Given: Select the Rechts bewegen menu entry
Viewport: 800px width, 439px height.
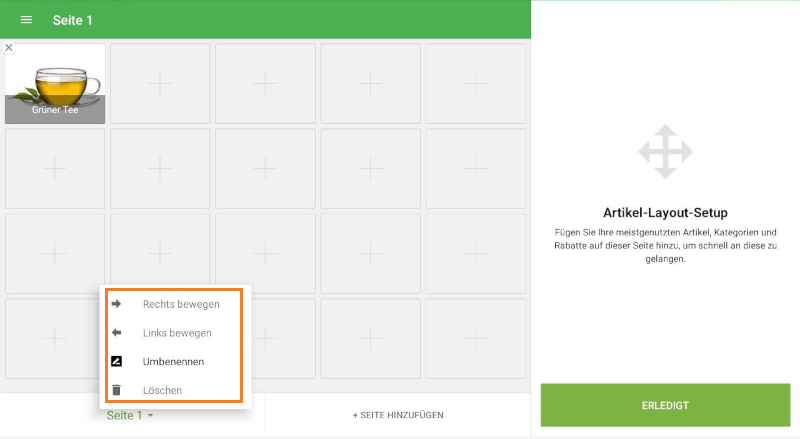Looking at the screenshot, I should click(181, 303).
